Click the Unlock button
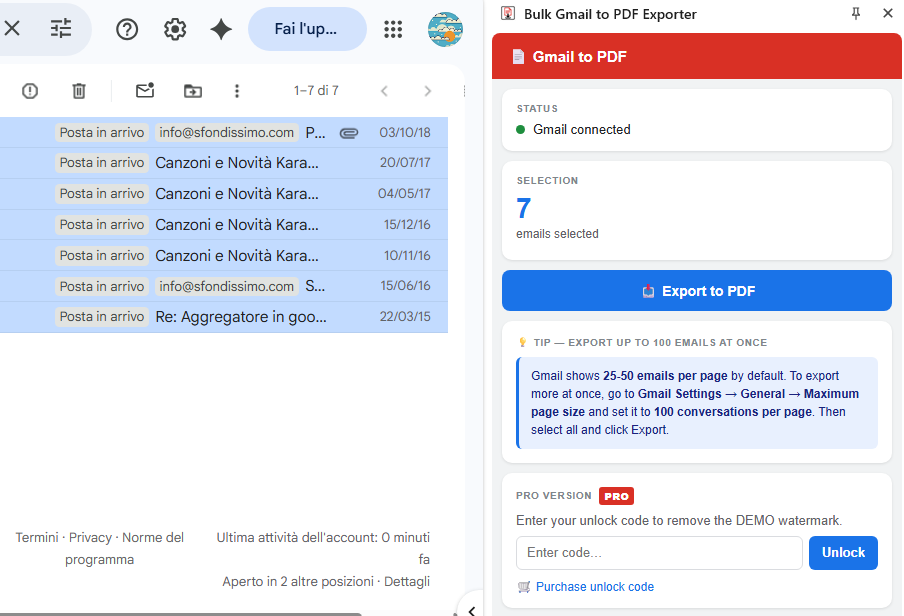The height and width of the screenshot is (616, 904). [843, 553]
